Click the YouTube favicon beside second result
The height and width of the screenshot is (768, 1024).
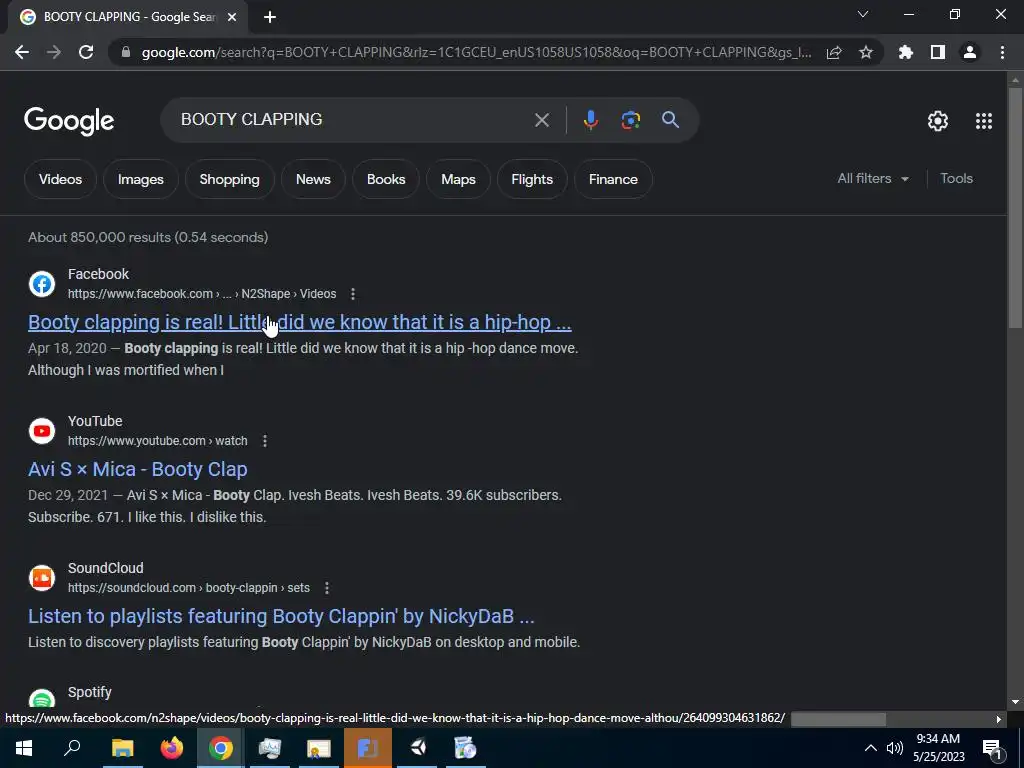[x=42, y=431]
